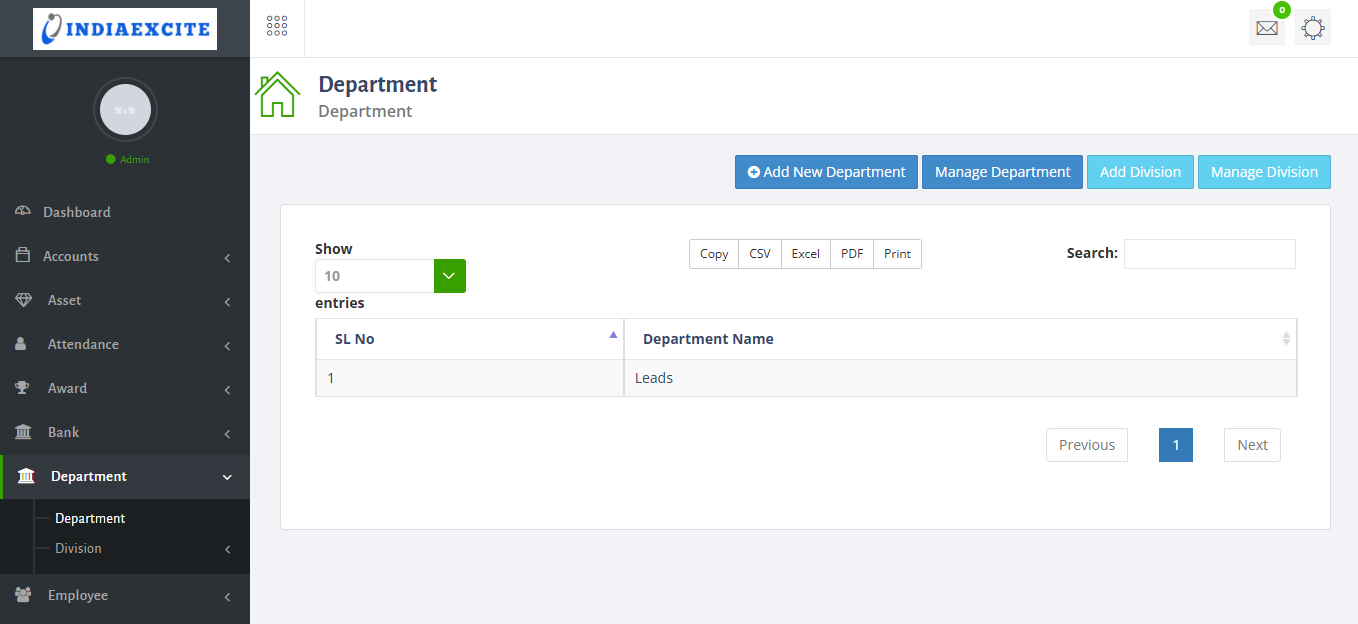Click the green home icon
This screenshot has width=1358, height=624.
(277, 96)
